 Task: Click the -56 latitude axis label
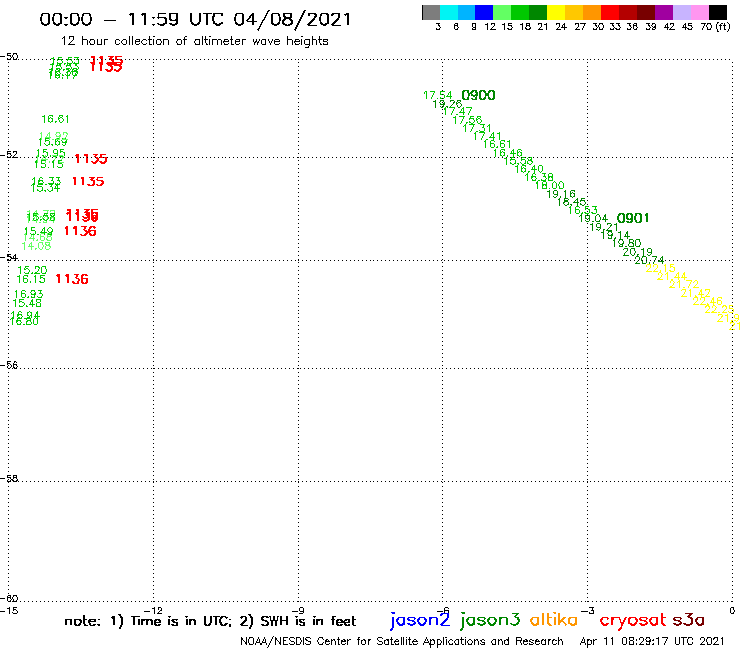(9, 365)
